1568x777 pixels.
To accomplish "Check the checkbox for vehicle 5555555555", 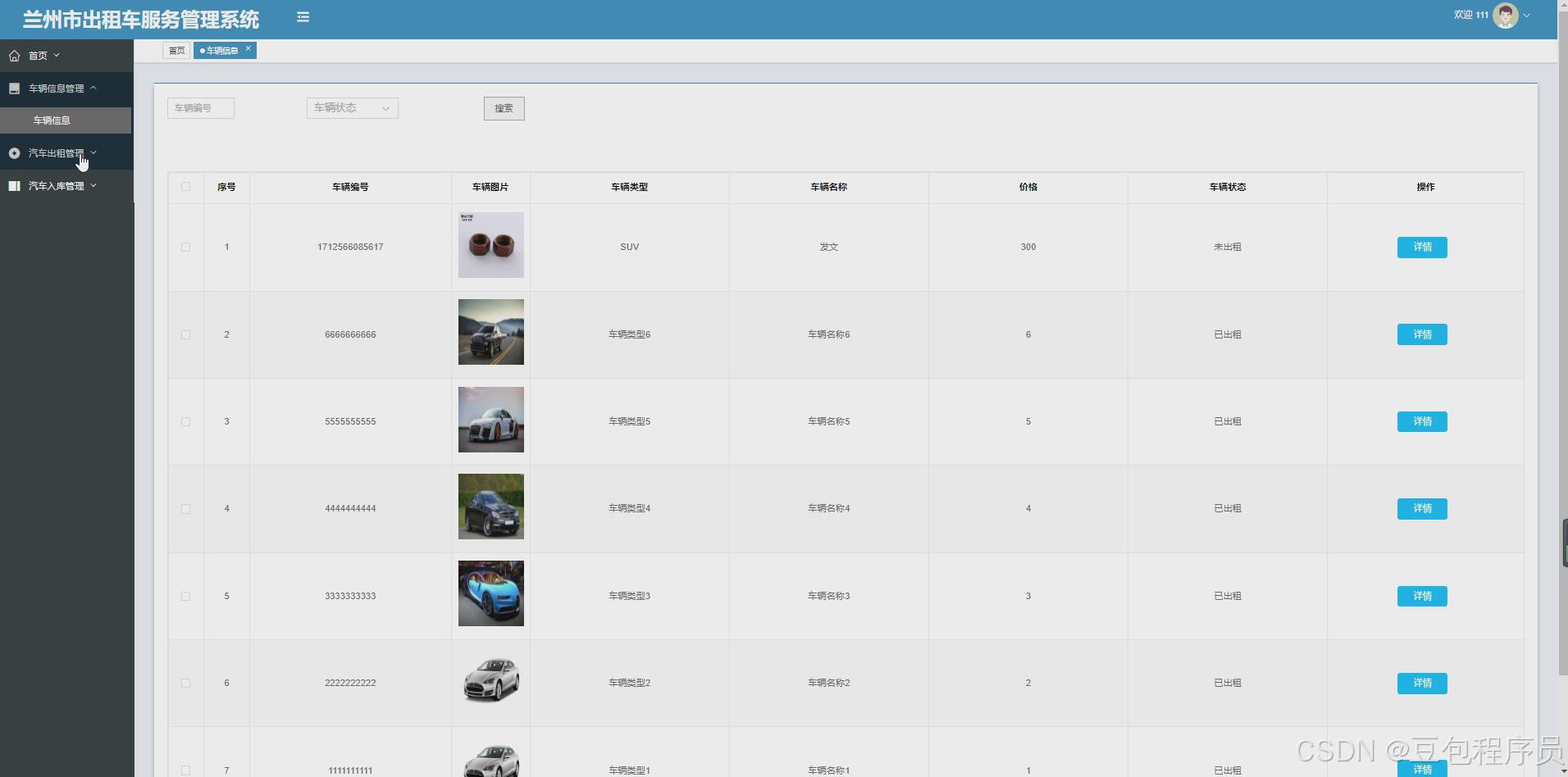I will coord(186,421).
